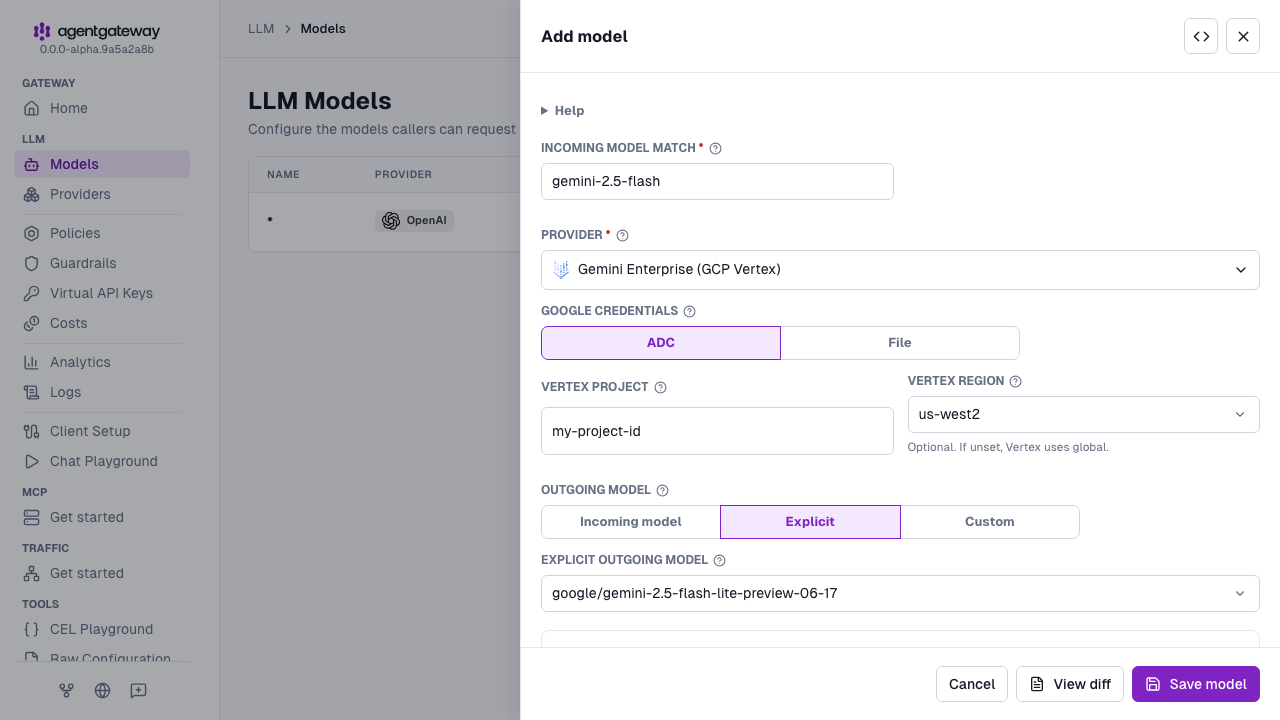Click the Traffic Get started network icon
Viewport: 1280px width, 720px height.
[32, 573]
